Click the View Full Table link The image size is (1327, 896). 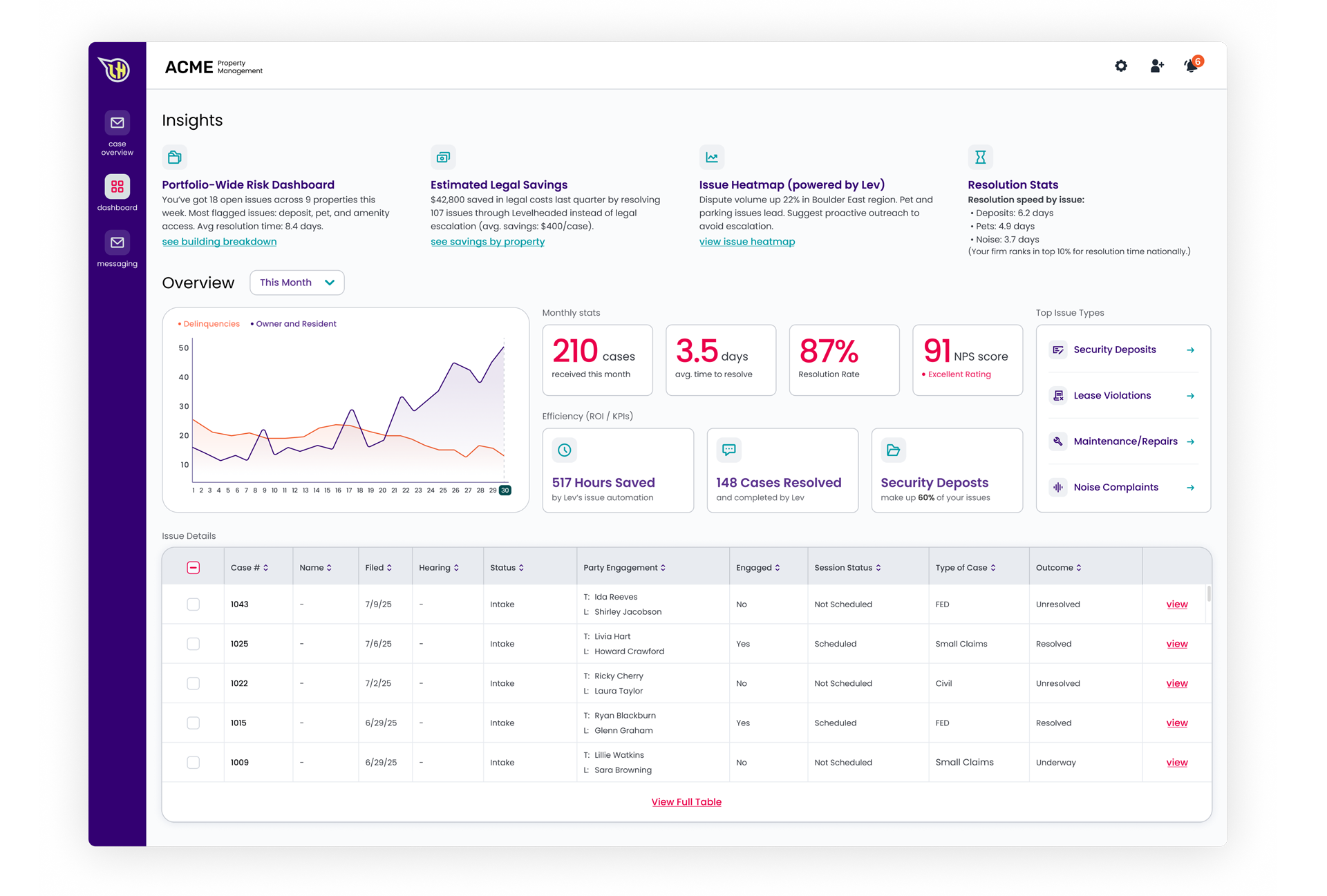click(x=686, y=802)
